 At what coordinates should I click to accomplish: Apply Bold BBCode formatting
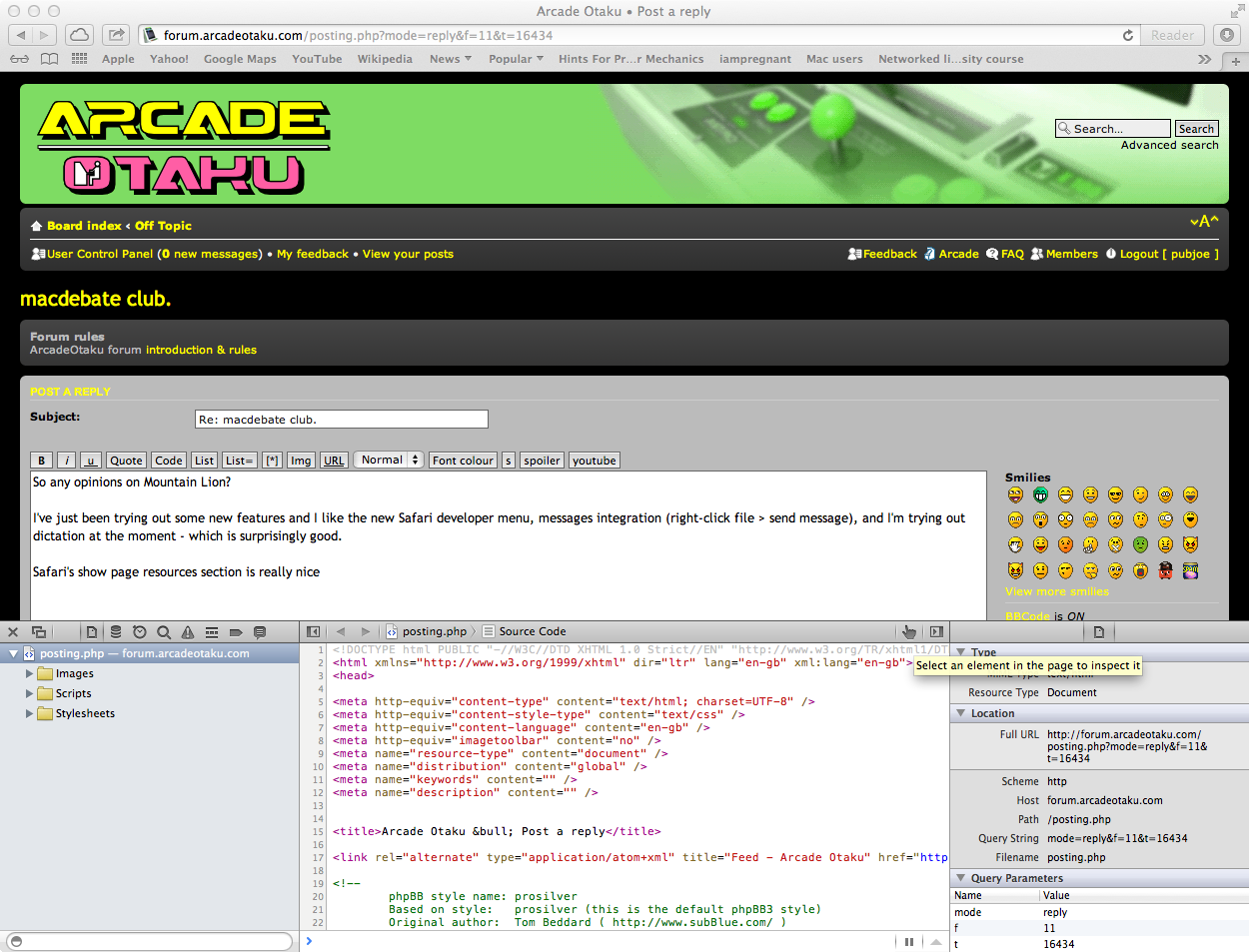click(41, 461)
